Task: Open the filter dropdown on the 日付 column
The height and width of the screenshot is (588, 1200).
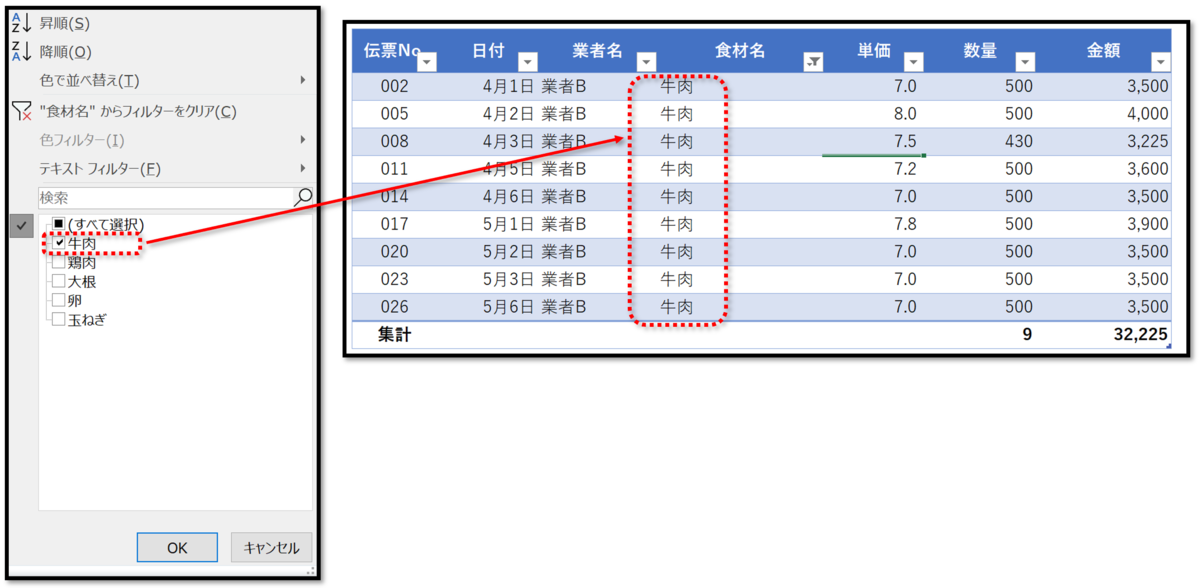Action: click(528, 61)
